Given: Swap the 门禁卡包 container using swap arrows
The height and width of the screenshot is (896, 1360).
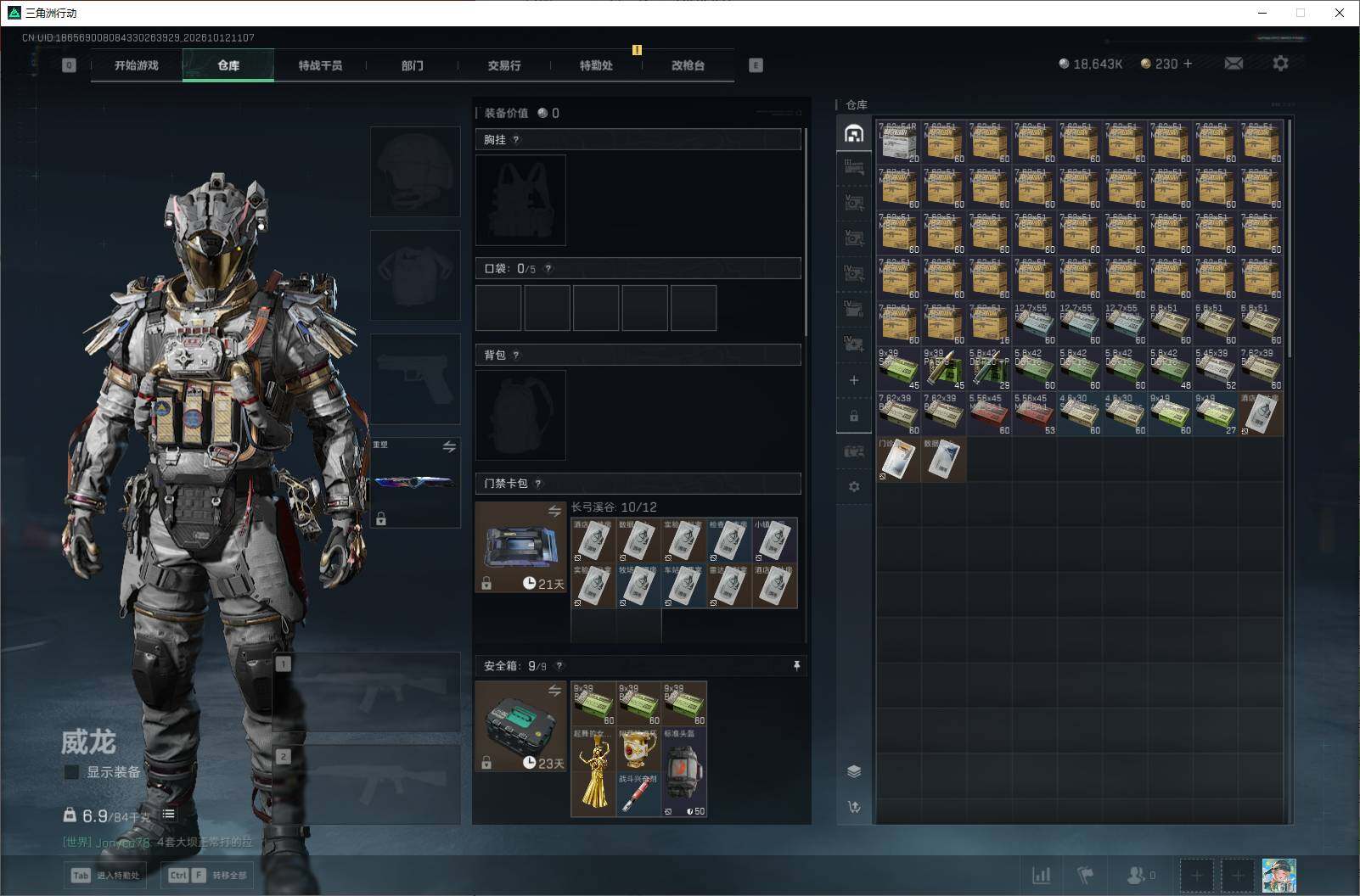Looking at the screenshot, I should click(x=554, y=511).
